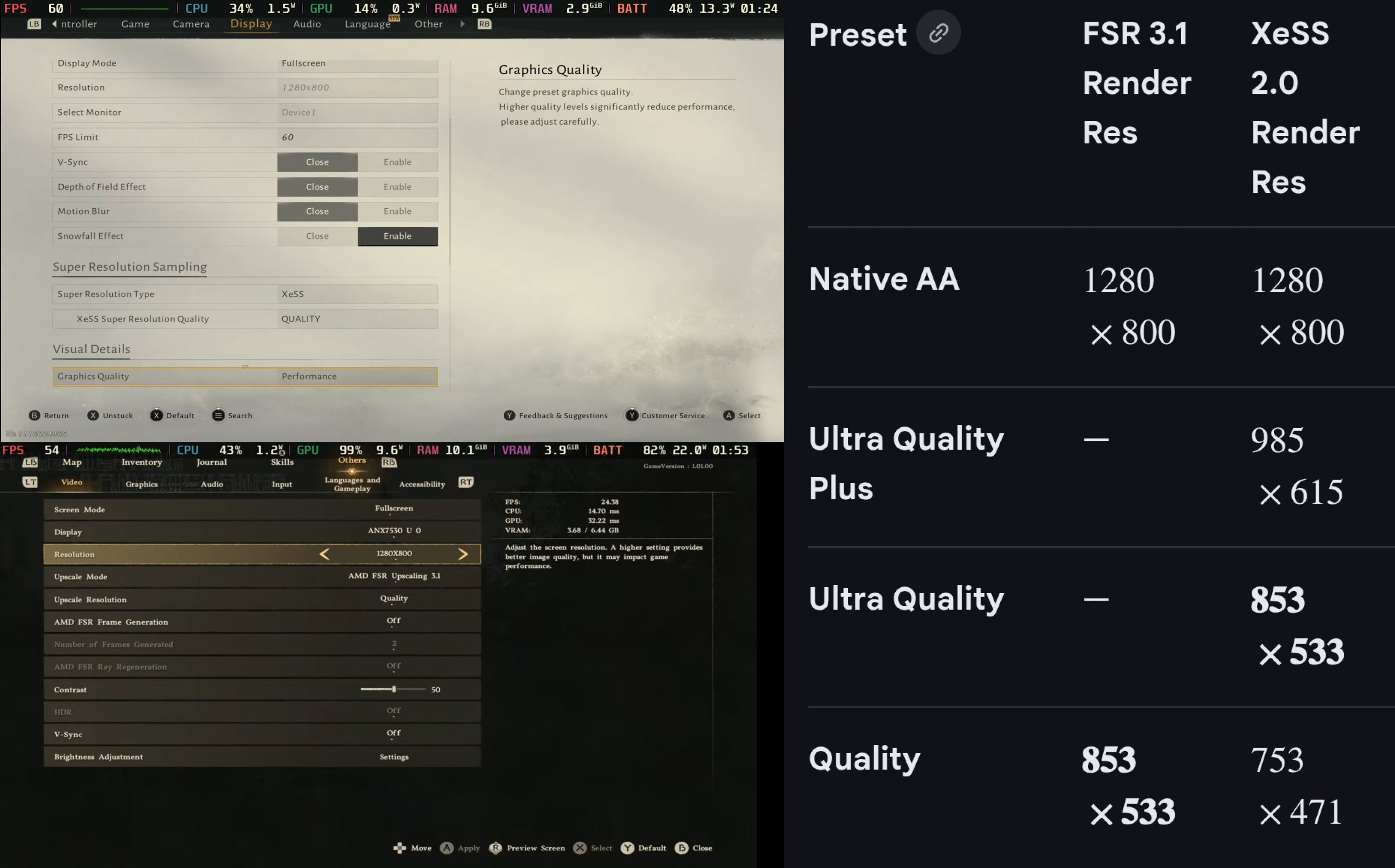
Task: Click the Customer Service icon
Action: (632, 415)
